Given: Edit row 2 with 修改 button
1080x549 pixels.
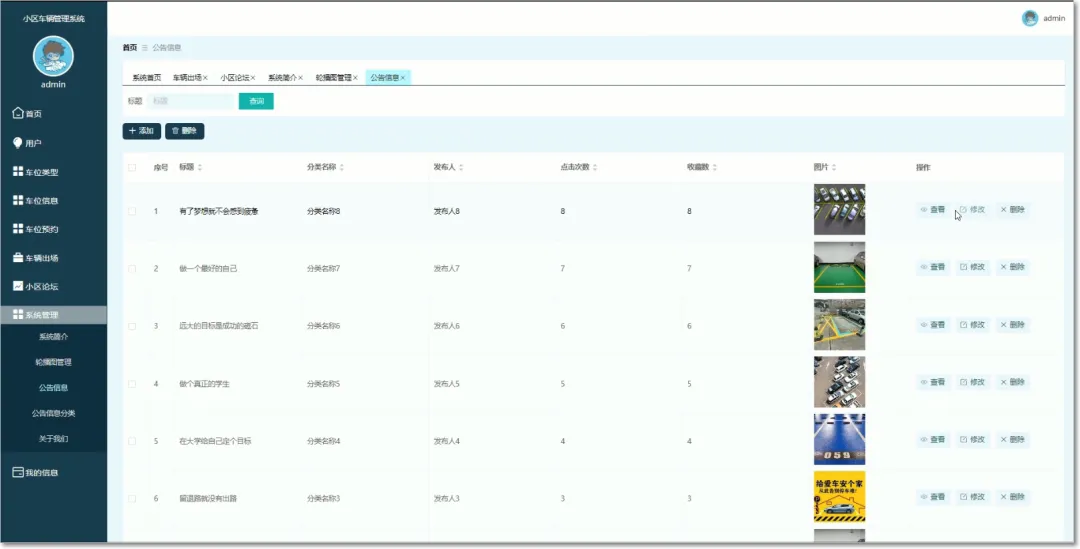Looking at the screenshot, I should point(973,267).
